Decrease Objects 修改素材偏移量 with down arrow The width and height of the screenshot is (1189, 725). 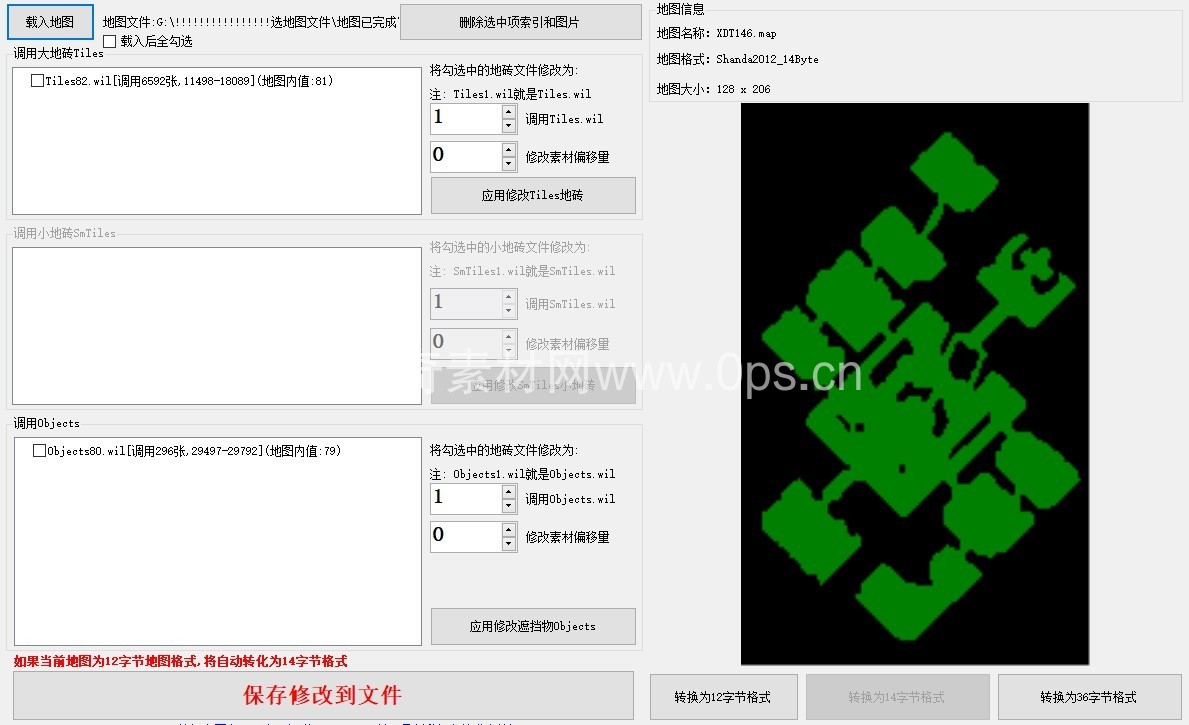click(509, 544)
